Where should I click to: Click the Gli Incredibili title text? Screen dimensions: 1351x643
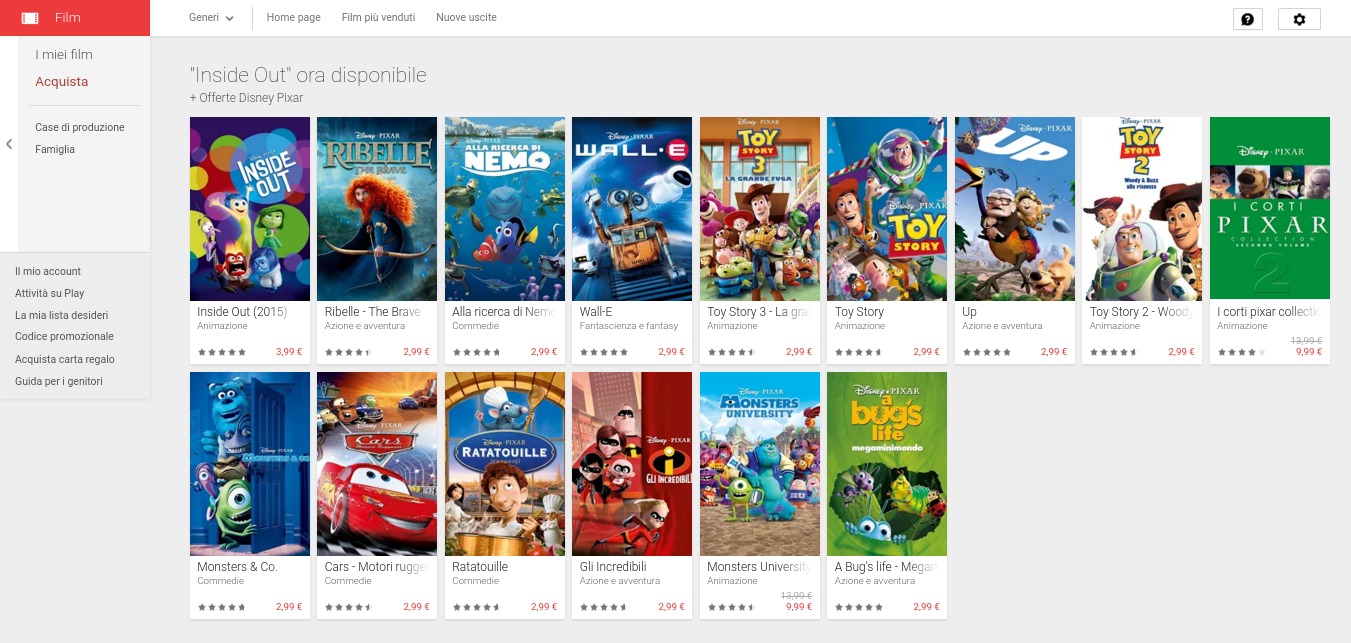point(613,567)
